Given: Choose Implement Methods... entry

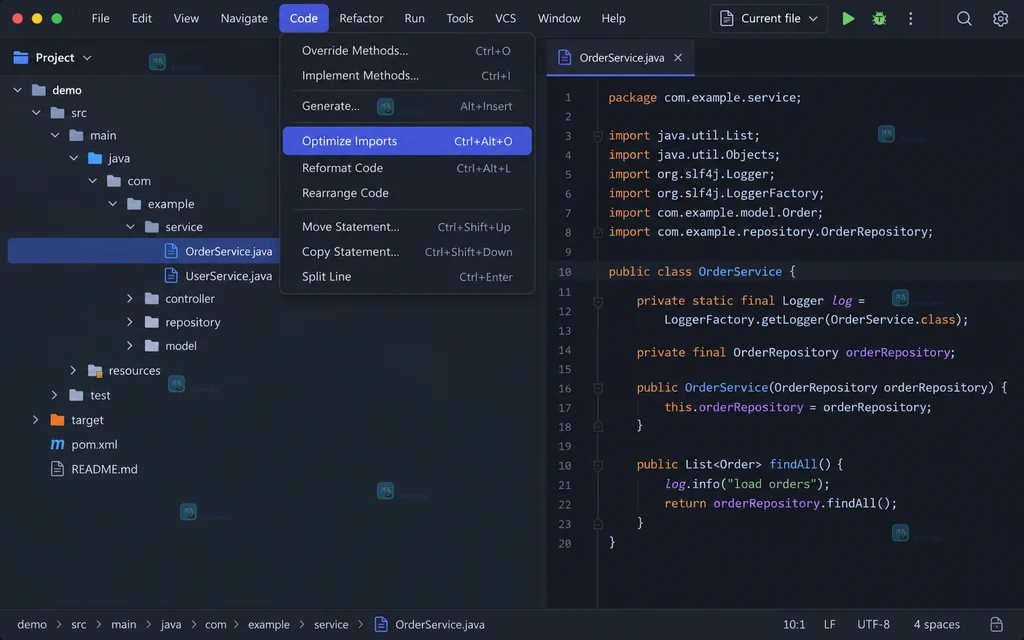Looking at the screenshot, I should coord(407,75).
